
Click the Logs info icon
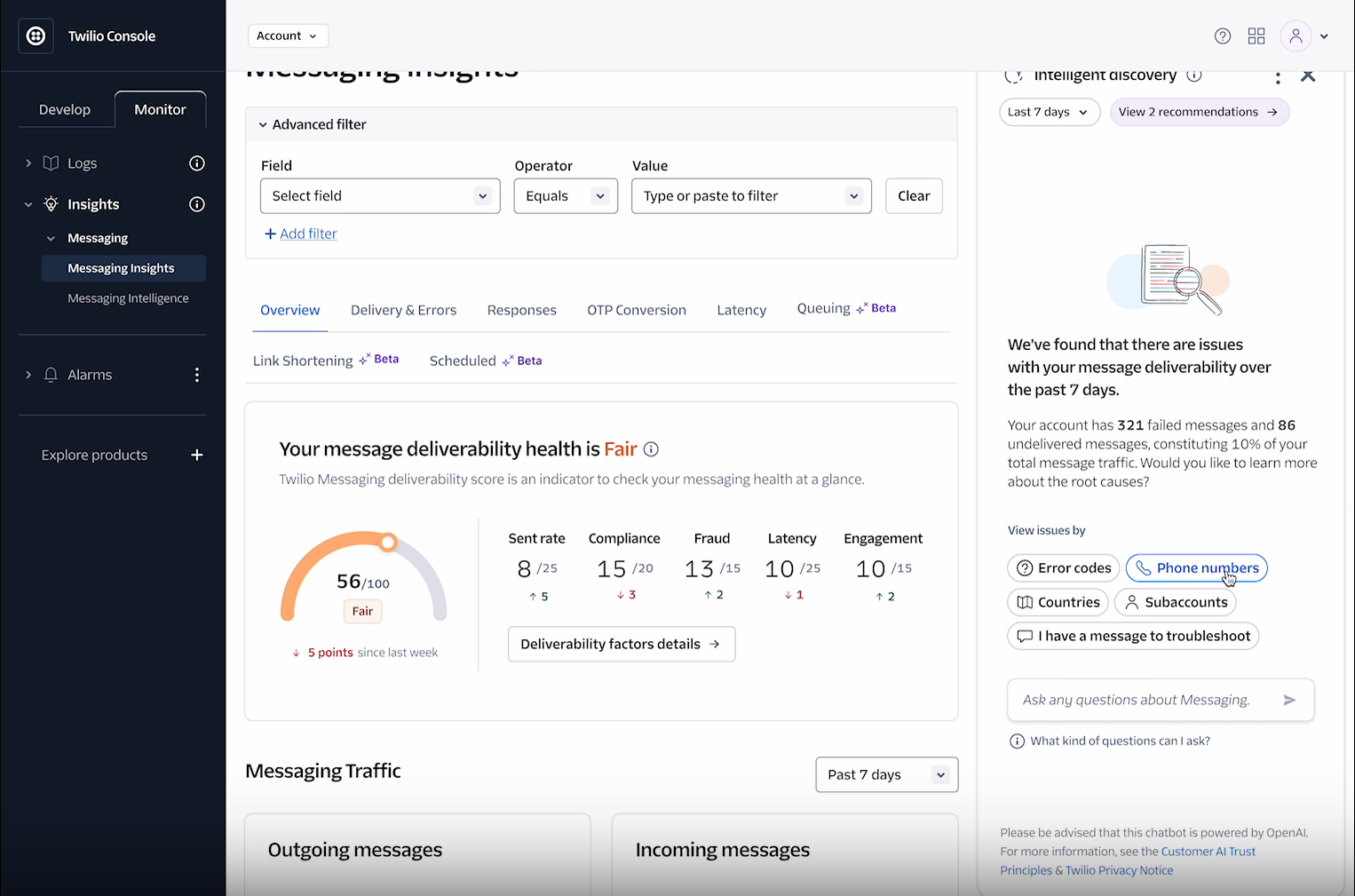point(197,163)
